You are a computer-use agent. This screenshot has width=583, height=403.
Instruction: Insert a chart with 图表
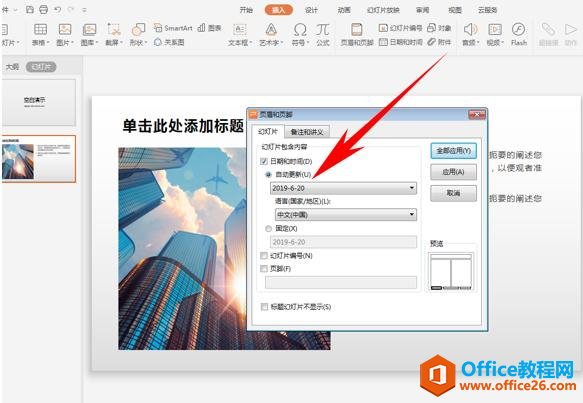point(209,28)
